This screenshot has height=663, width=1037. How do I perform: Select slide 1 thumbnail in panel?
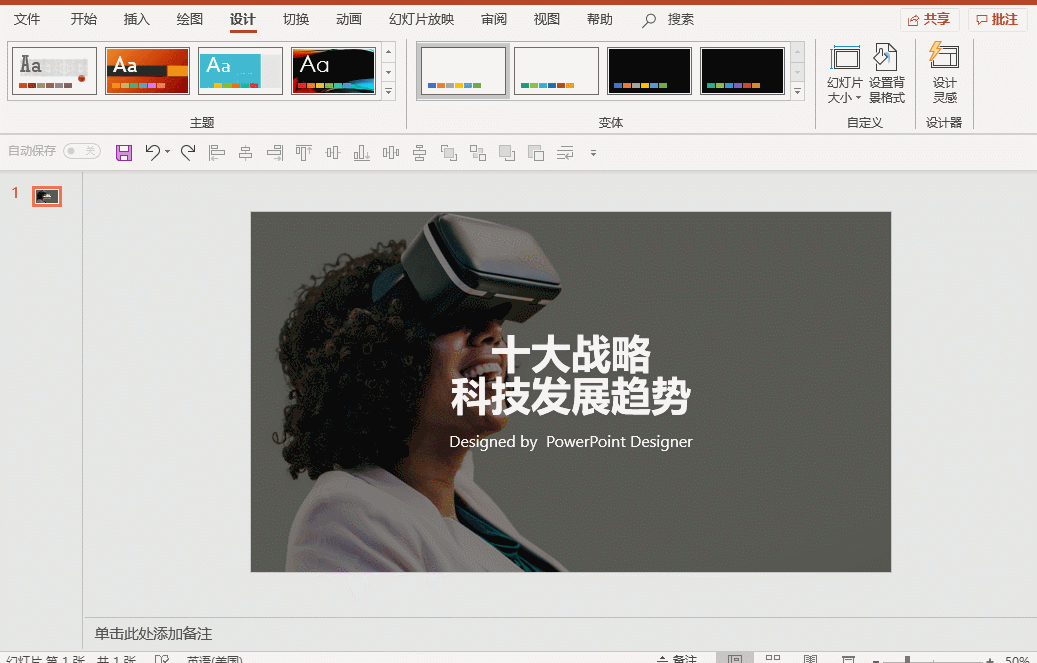click(x=47, y=196)
